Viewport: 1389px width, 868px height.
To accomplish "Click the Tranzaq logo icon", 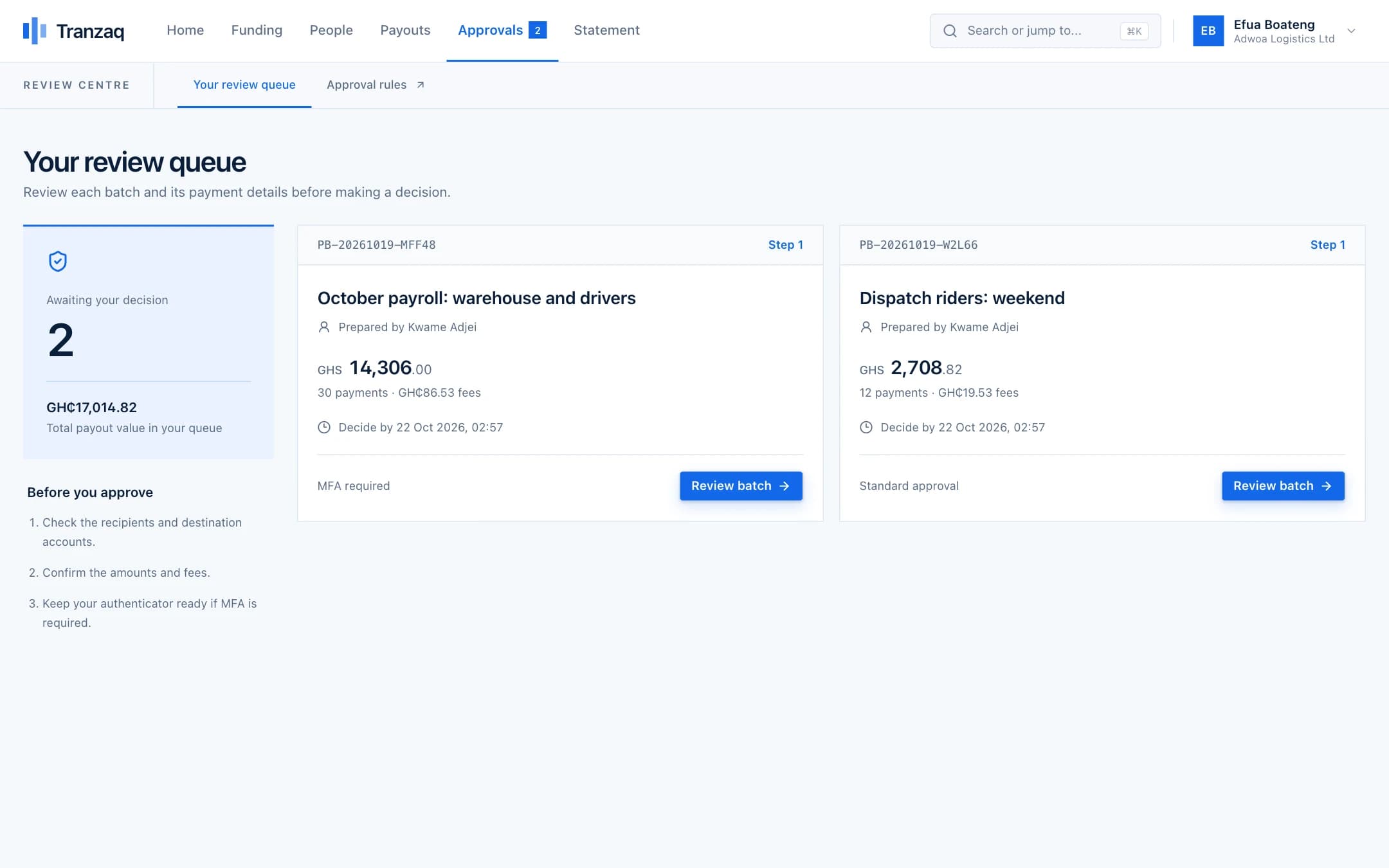I will click(35, 30).
